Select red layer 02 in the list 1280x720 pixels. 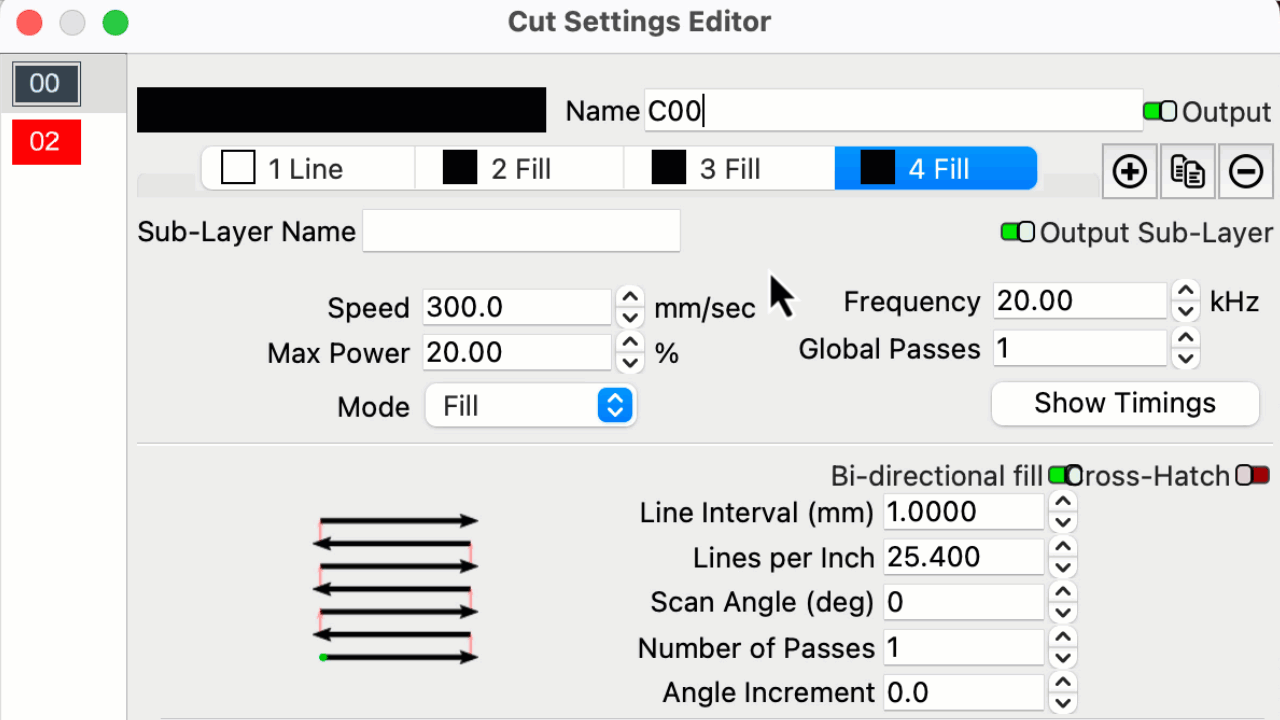tap(45, 142)
